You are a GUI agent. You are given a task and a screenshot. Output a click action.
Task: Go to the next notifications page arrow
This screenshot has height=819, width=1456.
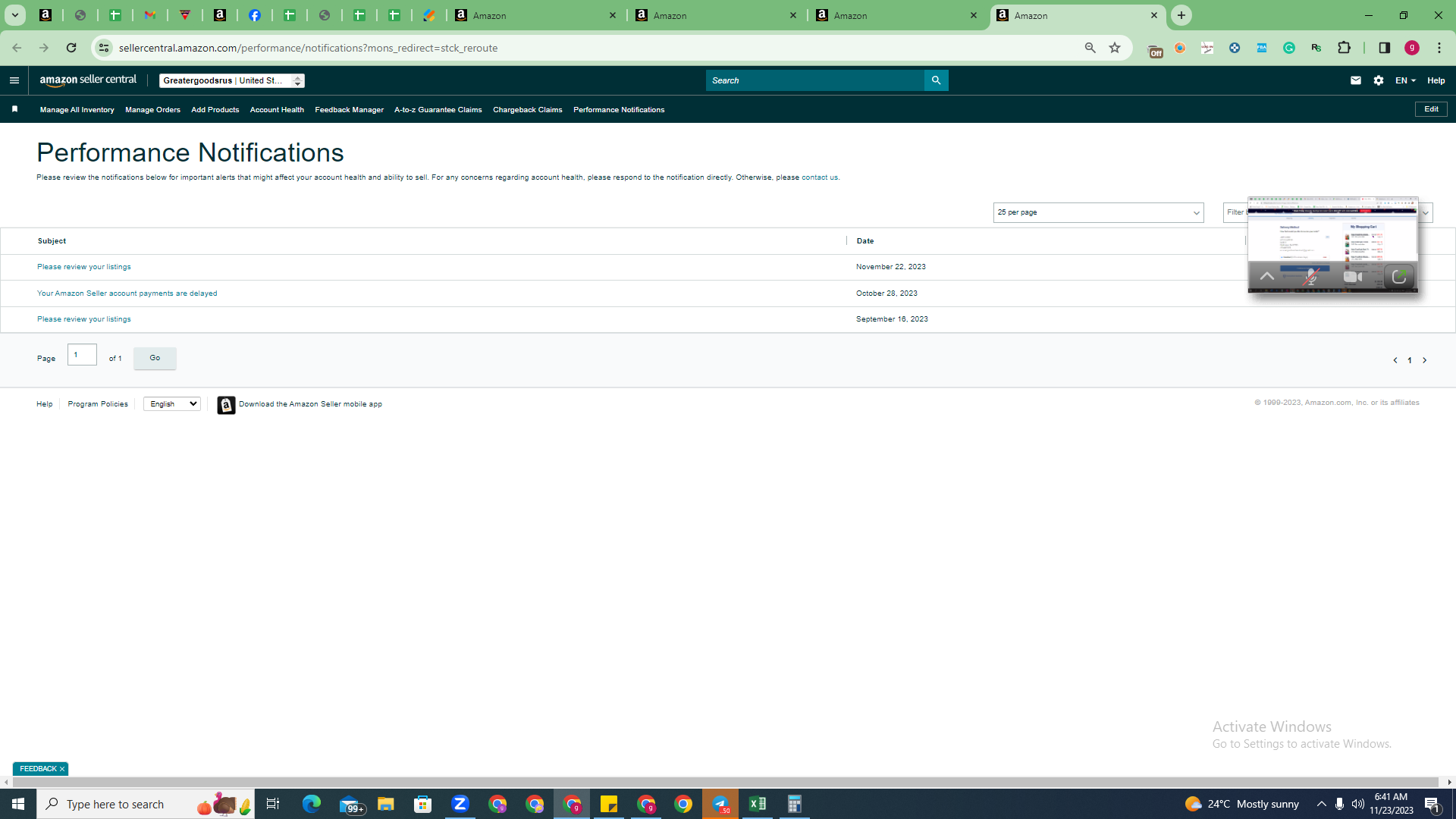1425,360
